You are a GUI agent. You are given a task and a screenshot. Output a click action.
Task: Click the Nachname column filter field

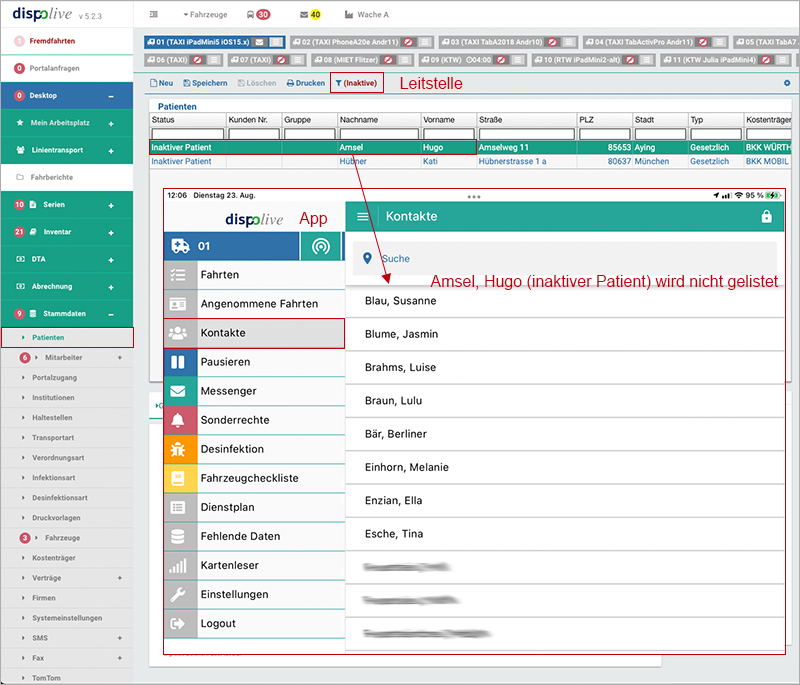point(379,134)
